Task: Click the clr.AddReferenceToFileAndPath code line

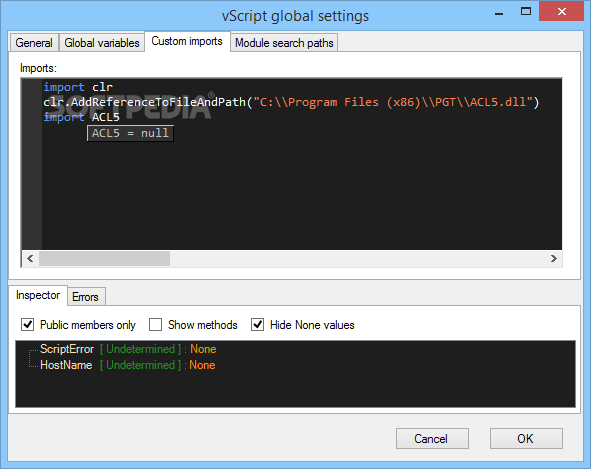Action: click(291, 102)
